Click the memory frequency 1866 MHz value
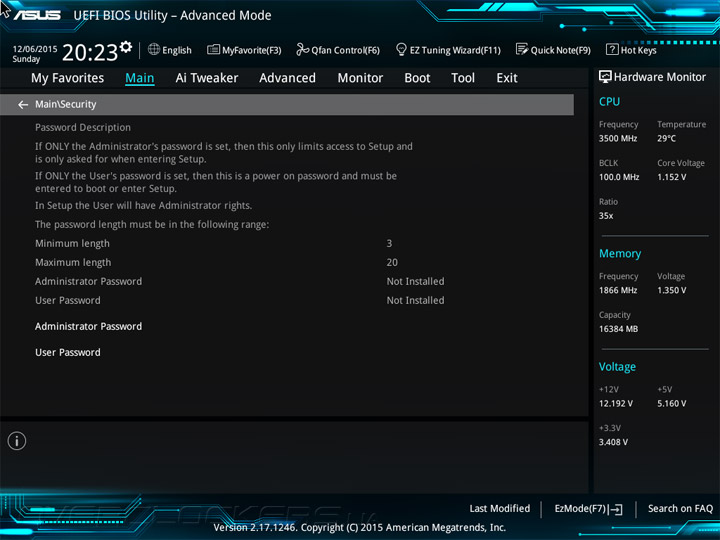 [618, 290]
